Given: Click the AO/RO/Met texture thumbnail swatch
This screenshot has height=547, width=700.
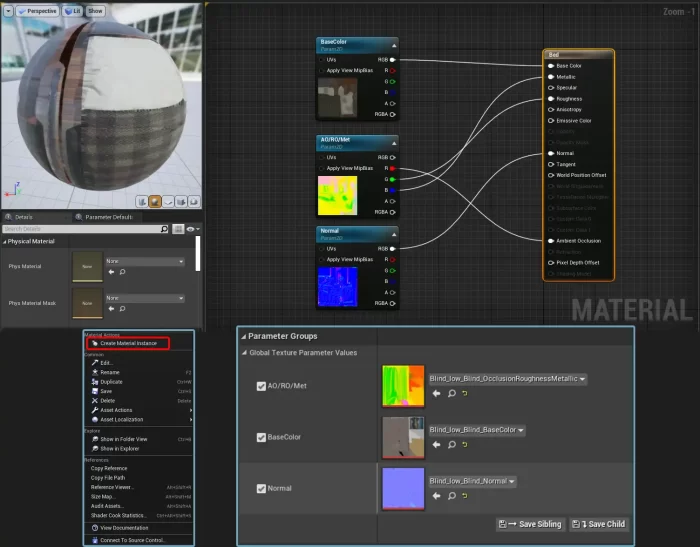Looking at the screenshot, I should pyautogui.click(x=402, y=386).
